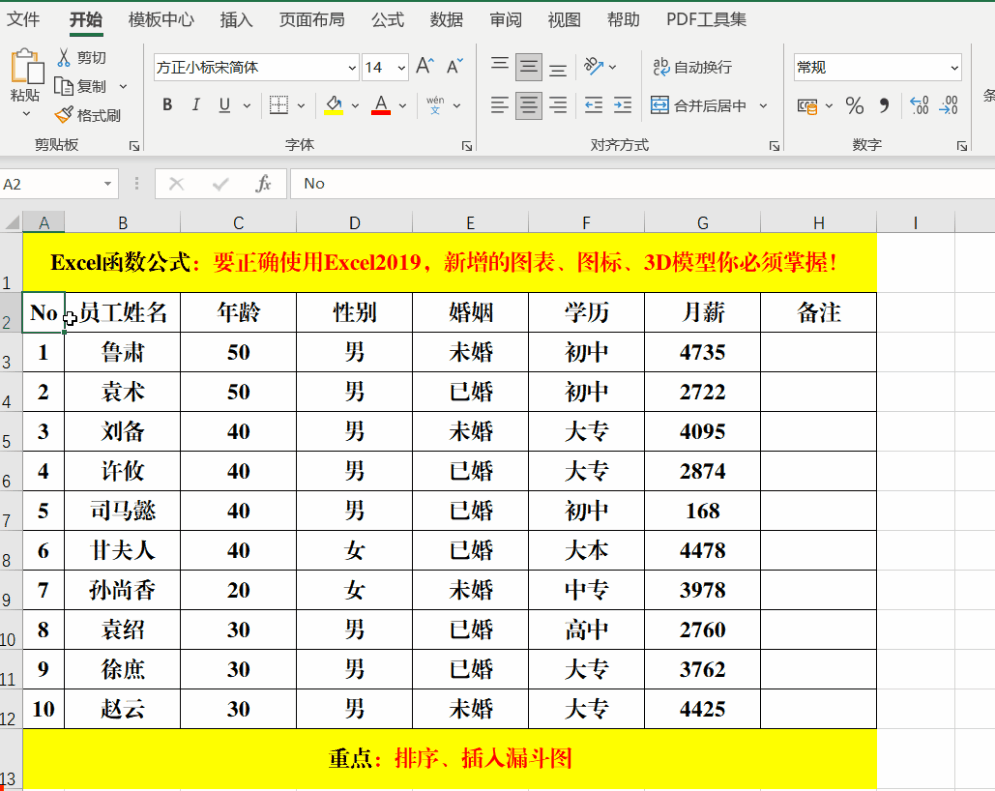Switch to the 页面布局 tab

[312, 20]
